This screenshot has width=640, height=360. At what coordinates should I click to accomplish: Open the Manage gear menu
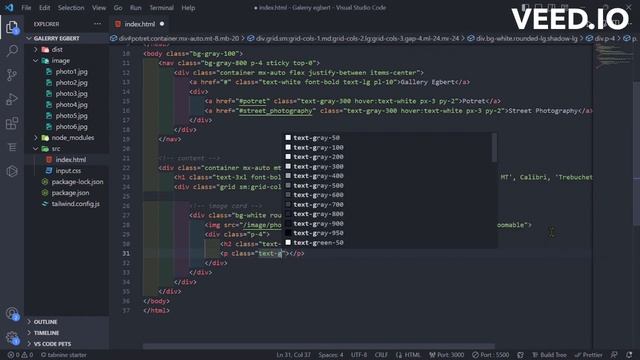tap(12, 338)
